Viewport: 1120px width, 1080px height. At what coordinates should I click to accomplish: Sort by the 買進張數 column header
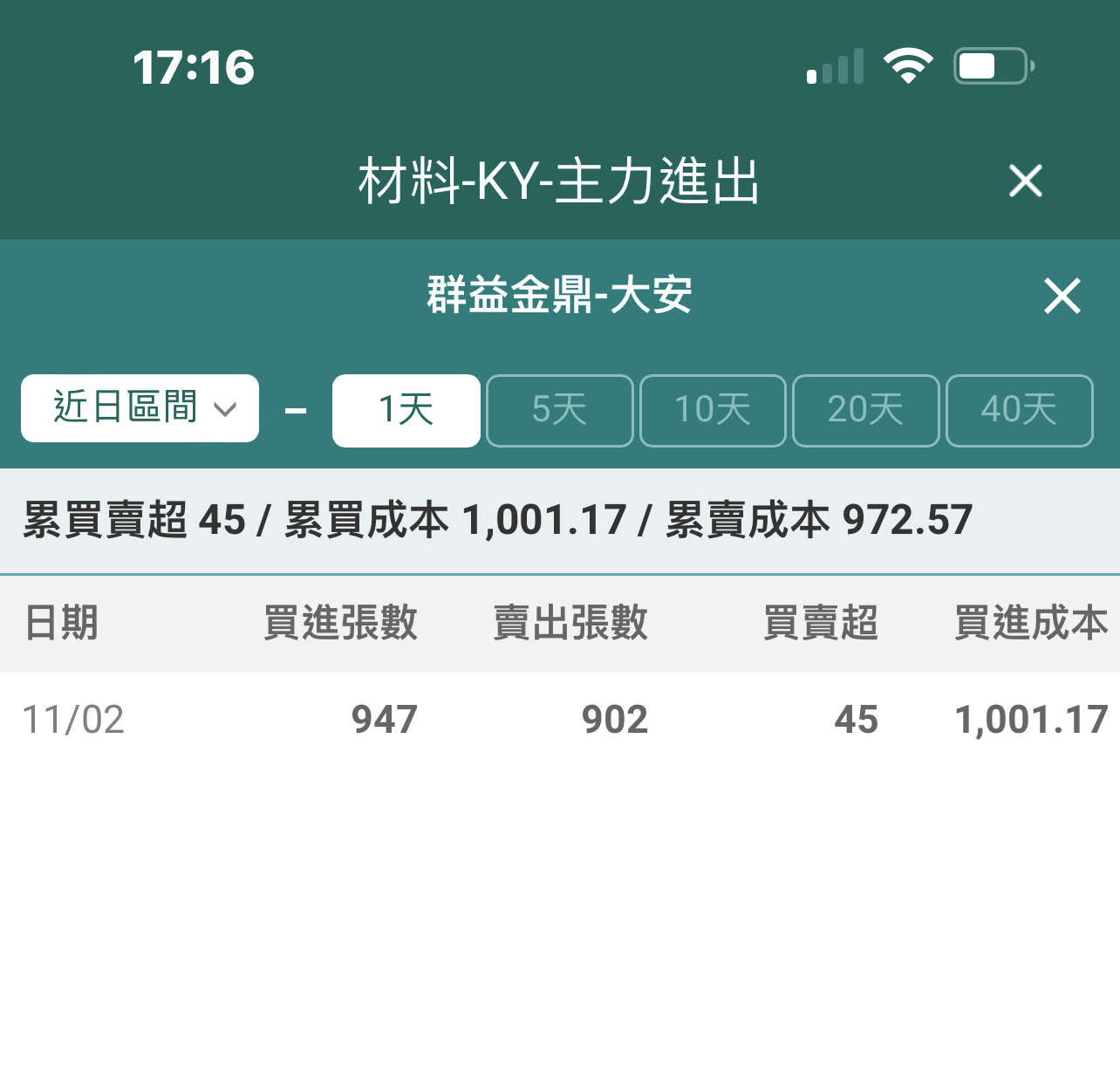point(341,623)
